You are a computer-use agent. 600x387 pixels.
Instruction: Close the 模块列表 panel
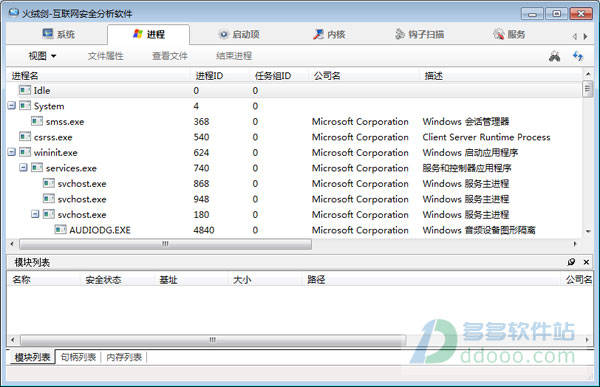tap(586, 262)
